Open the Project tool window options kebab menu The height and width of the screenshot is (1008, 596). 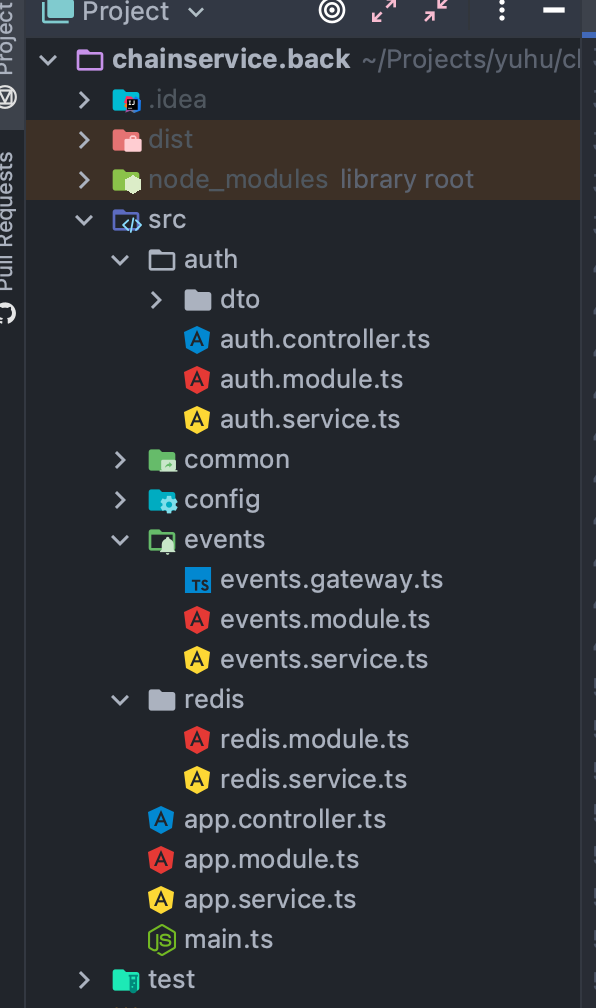[x=501, y=13]
